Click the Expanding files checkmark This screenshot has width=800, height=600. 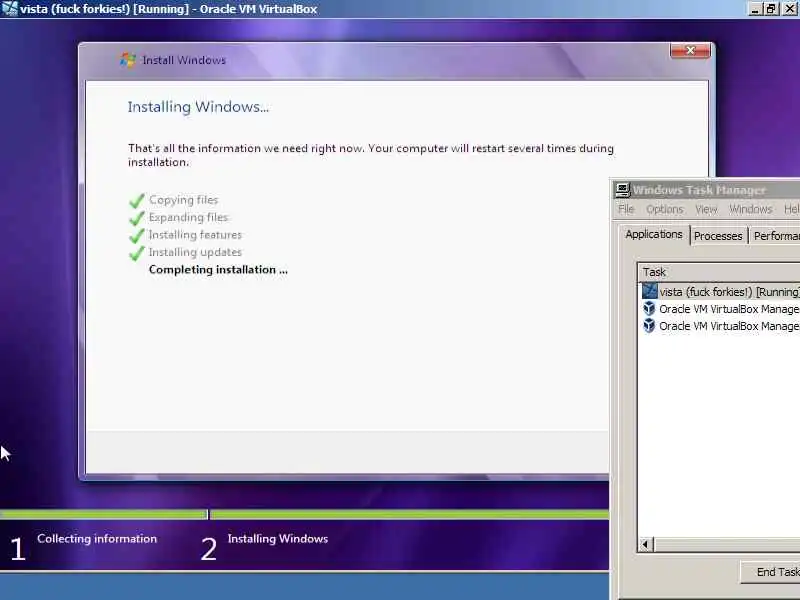point(137,218)
